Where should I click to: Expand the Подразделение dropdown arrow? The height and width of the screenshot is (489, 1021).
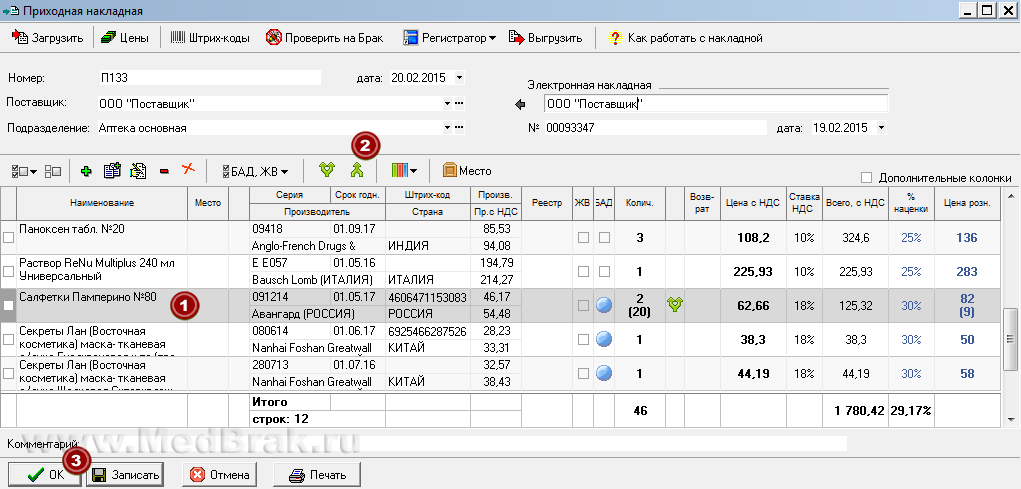447,128
